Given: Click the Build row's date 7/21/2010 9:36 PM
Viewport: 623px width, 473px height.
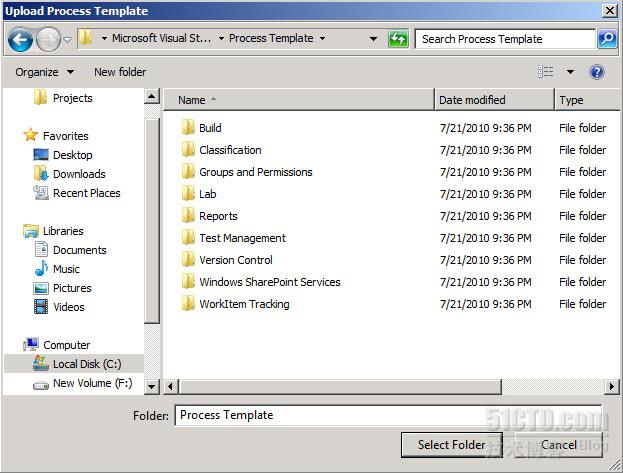Looking at the screenshot, I should [x=486, y=128].
